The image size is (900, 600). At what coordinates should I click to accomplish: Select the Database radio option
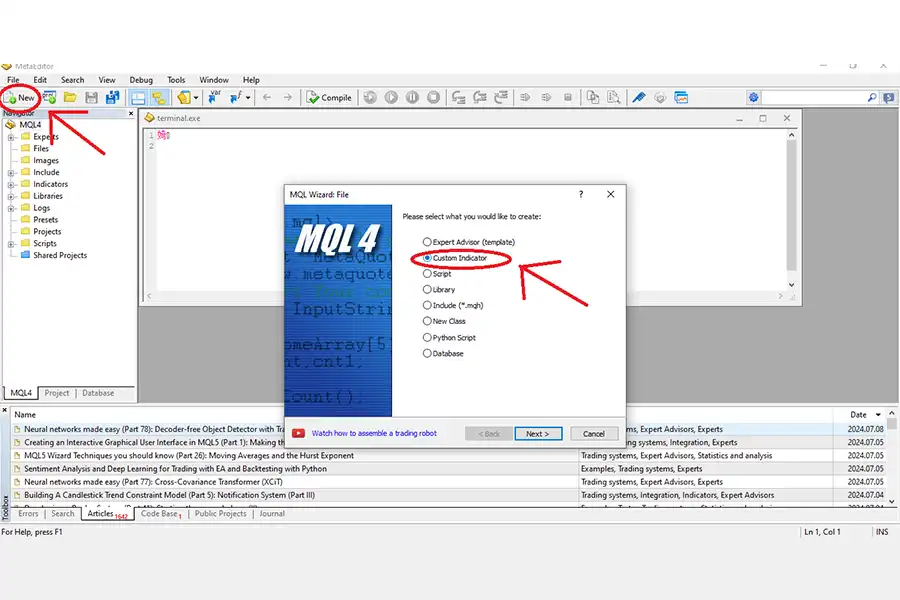[x=427, y=353]
